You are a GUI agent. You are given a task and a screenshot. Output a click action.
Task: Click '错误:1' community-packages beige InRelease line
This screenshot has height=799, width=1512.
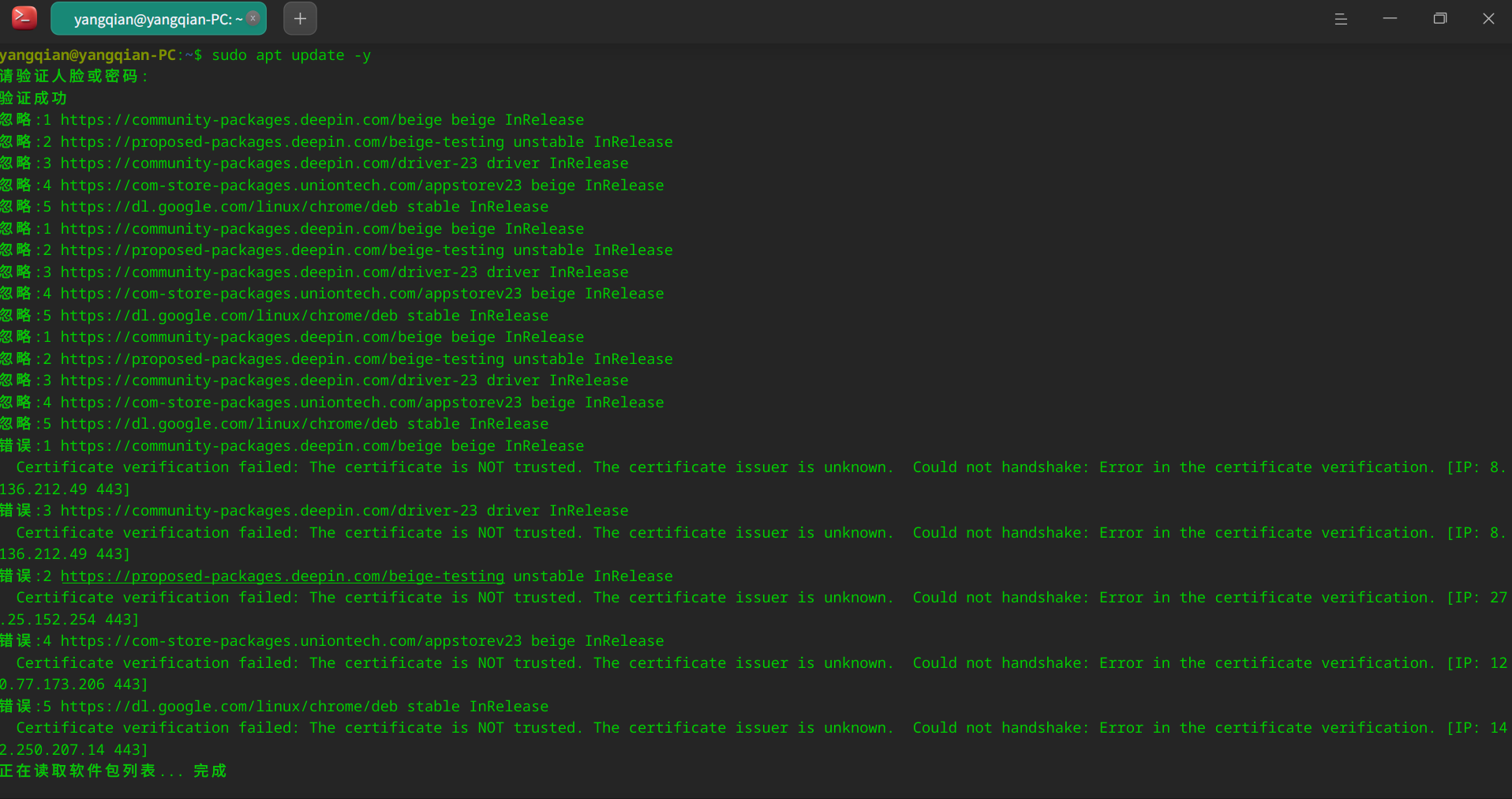click(292, 446)
